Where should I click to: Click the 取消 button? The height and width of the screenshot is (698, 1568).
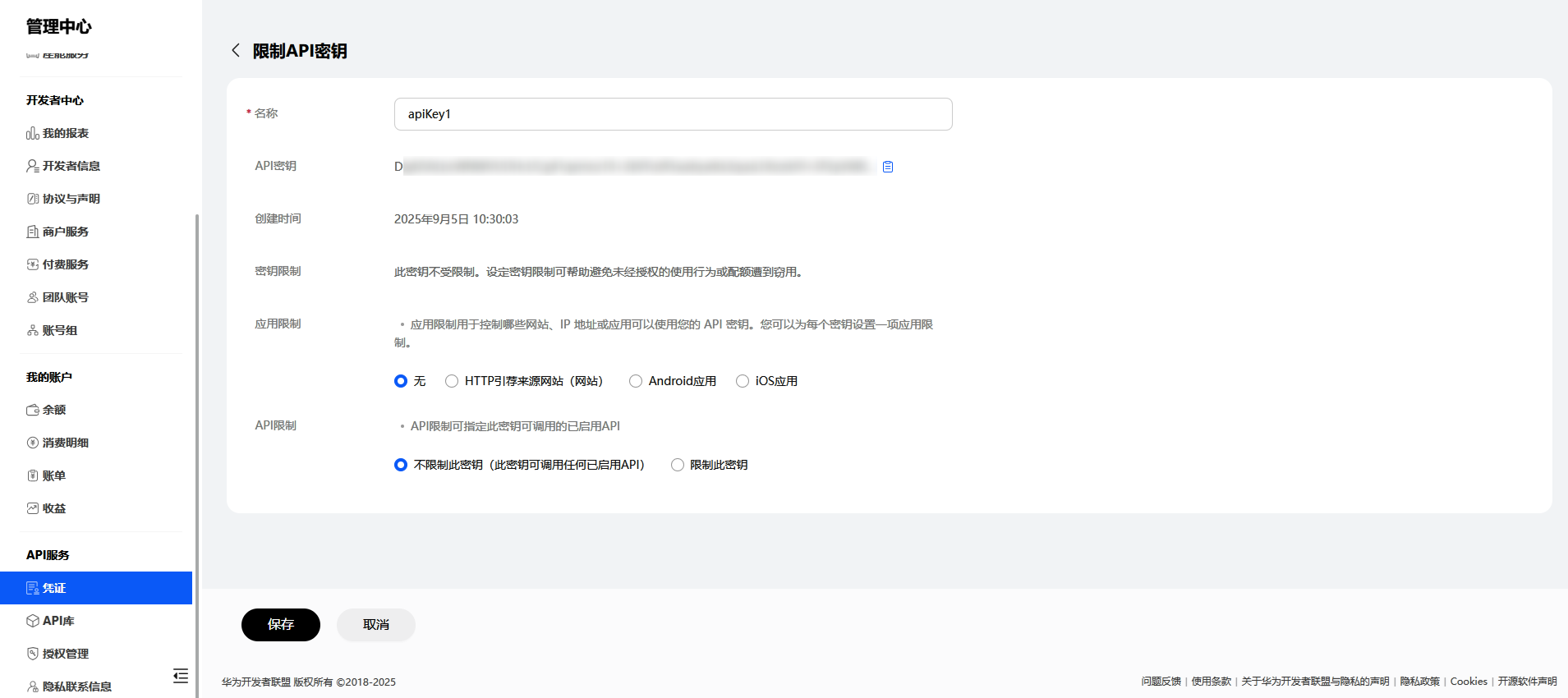(x=376, y=625)
